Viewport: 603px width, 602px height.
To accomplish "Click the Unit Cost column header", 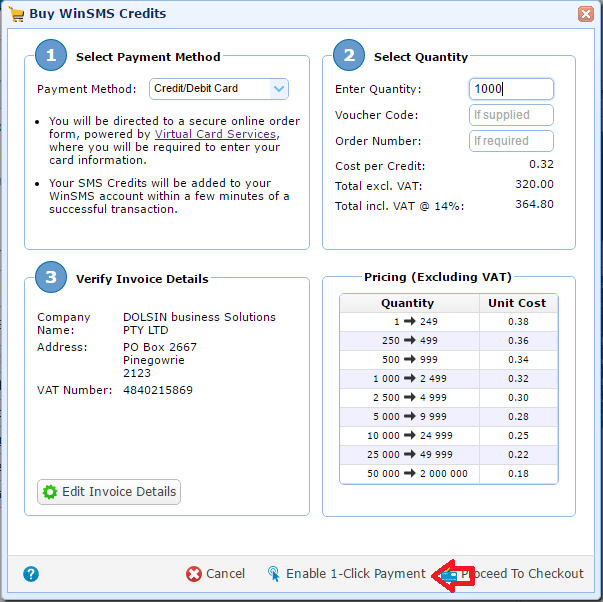I will (x=518, y=303).
